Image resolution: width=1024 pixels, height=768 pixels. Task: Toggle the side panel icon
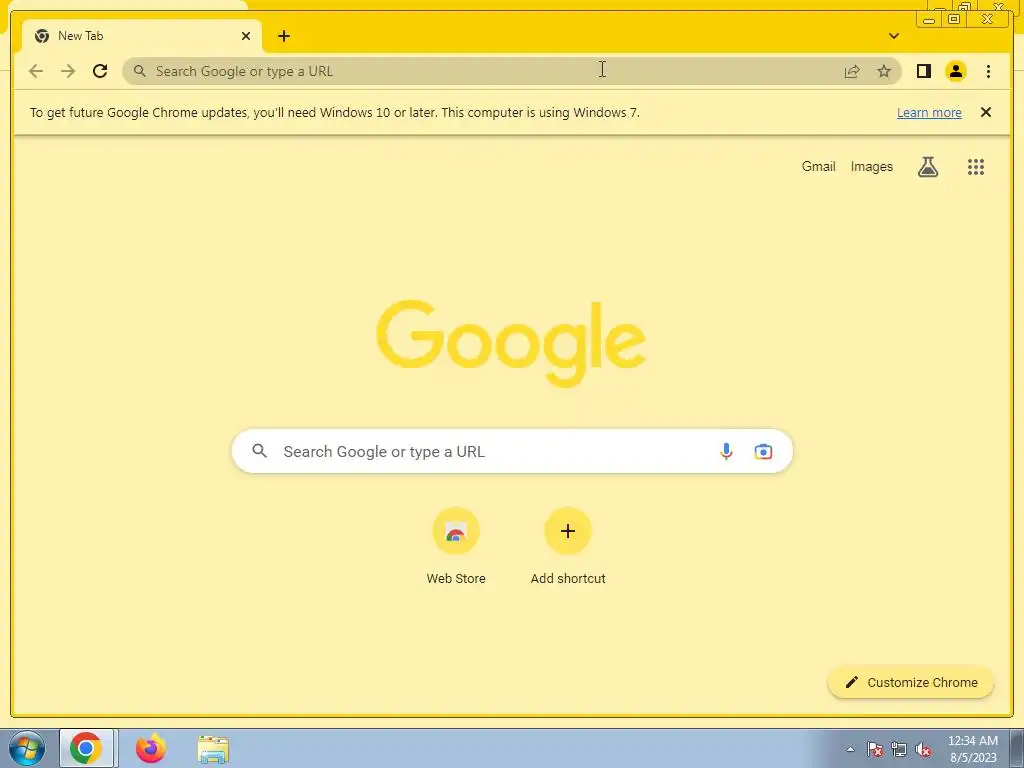[923, 71]
